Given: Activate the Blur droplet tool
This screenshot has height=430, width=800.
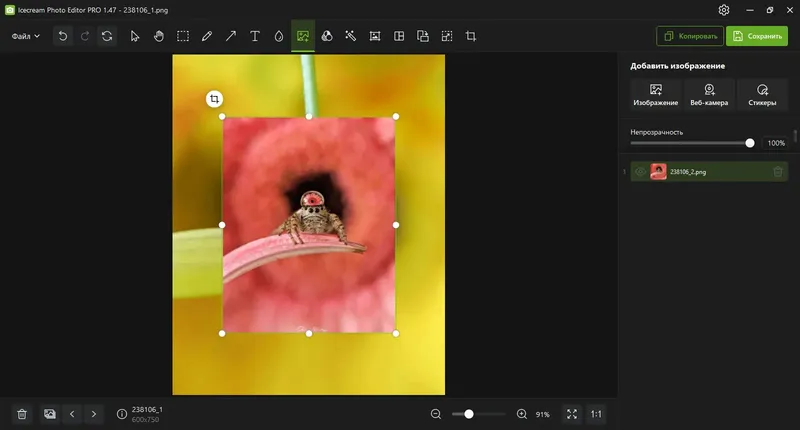Looking at the screenshot, I should tap(279, 36).
